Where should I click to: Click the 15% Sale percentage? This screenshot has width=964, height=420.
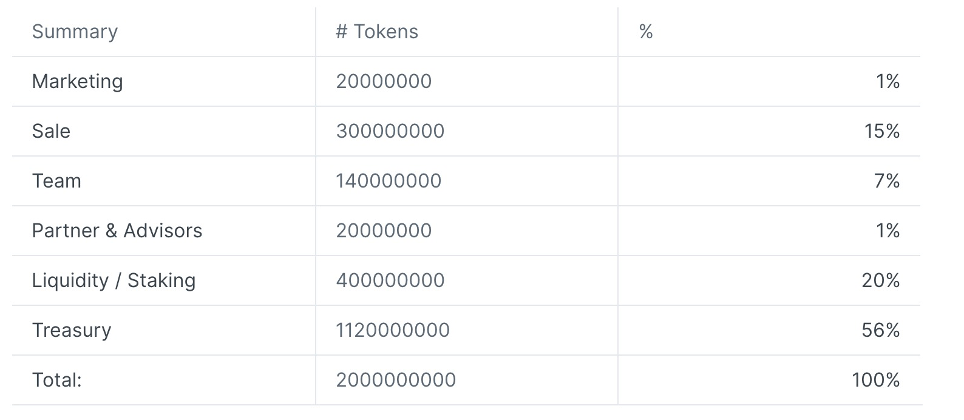pyautogui.click(x=882, y=131)
